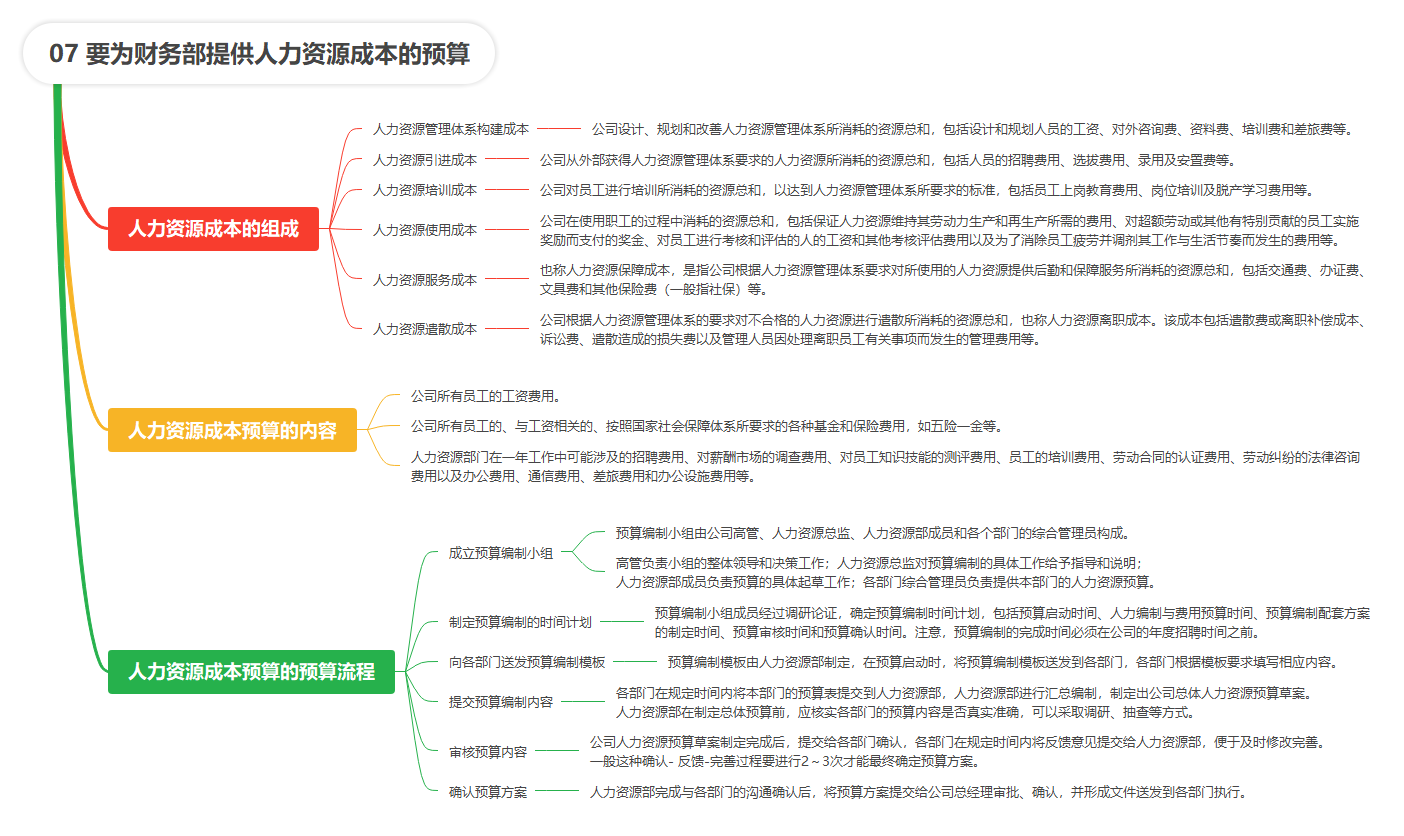Click the description starting '人力资源部门在一年工作中可能涉及的招聘费用'
This screenshot has height=836, width=1404.
pos(885,467)
